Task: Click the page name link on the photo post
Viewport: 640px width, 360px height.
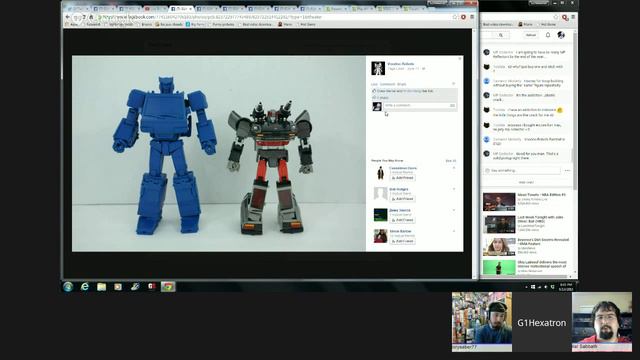Action: pos(400,64)
